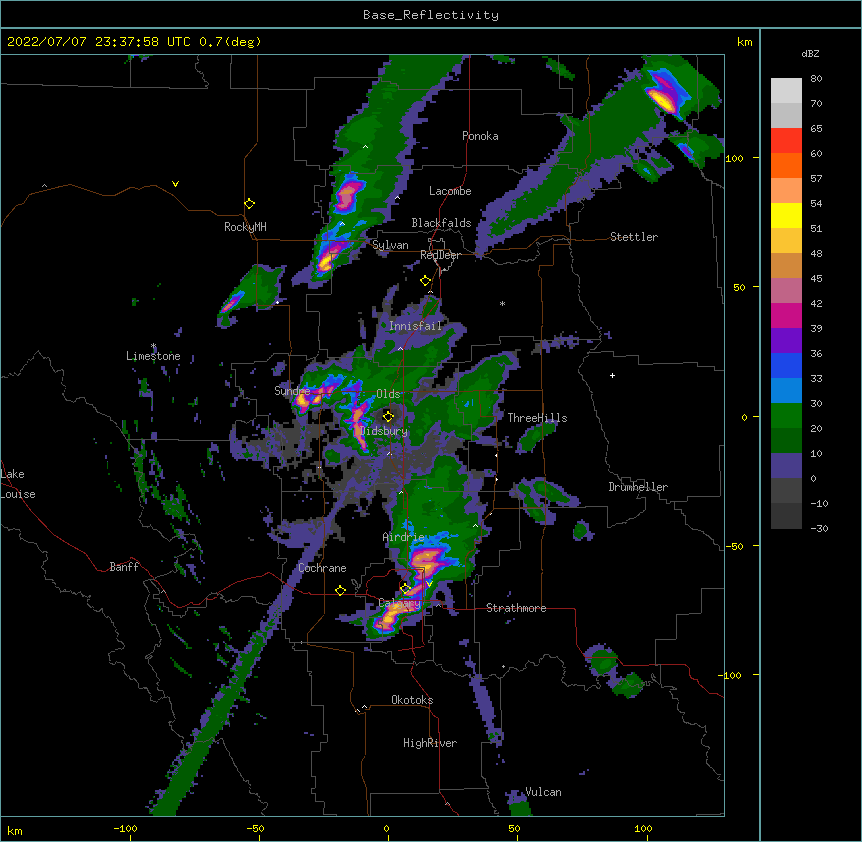This screenshot has height=842, width=862.
Task: Select the dark orange 57-60 dBZ legend swatch
Action: coord(786,166)
